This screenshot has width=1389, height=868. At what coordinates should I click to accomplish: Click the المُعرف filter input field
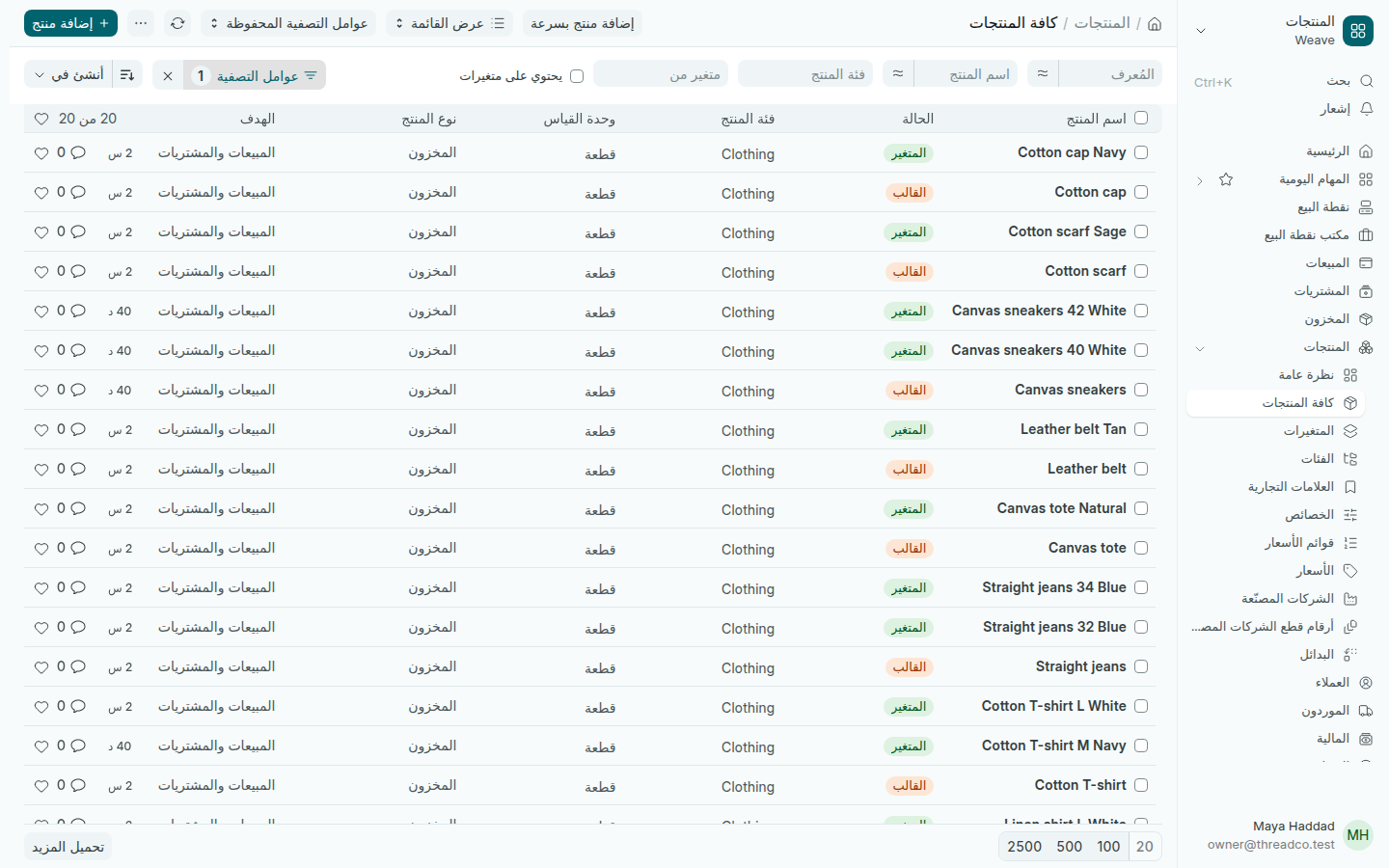pos(1110,73)
